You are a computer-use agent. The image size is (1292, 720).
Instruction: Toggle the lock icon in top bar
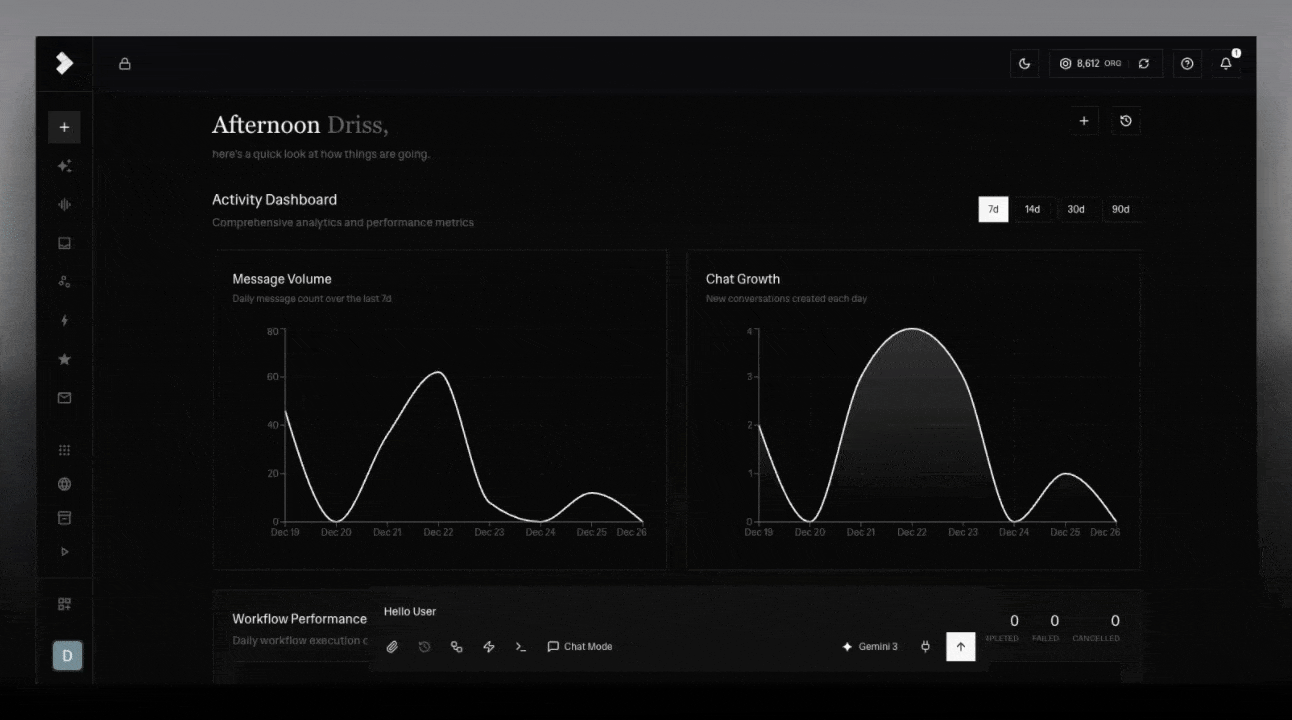coord(125,64)
